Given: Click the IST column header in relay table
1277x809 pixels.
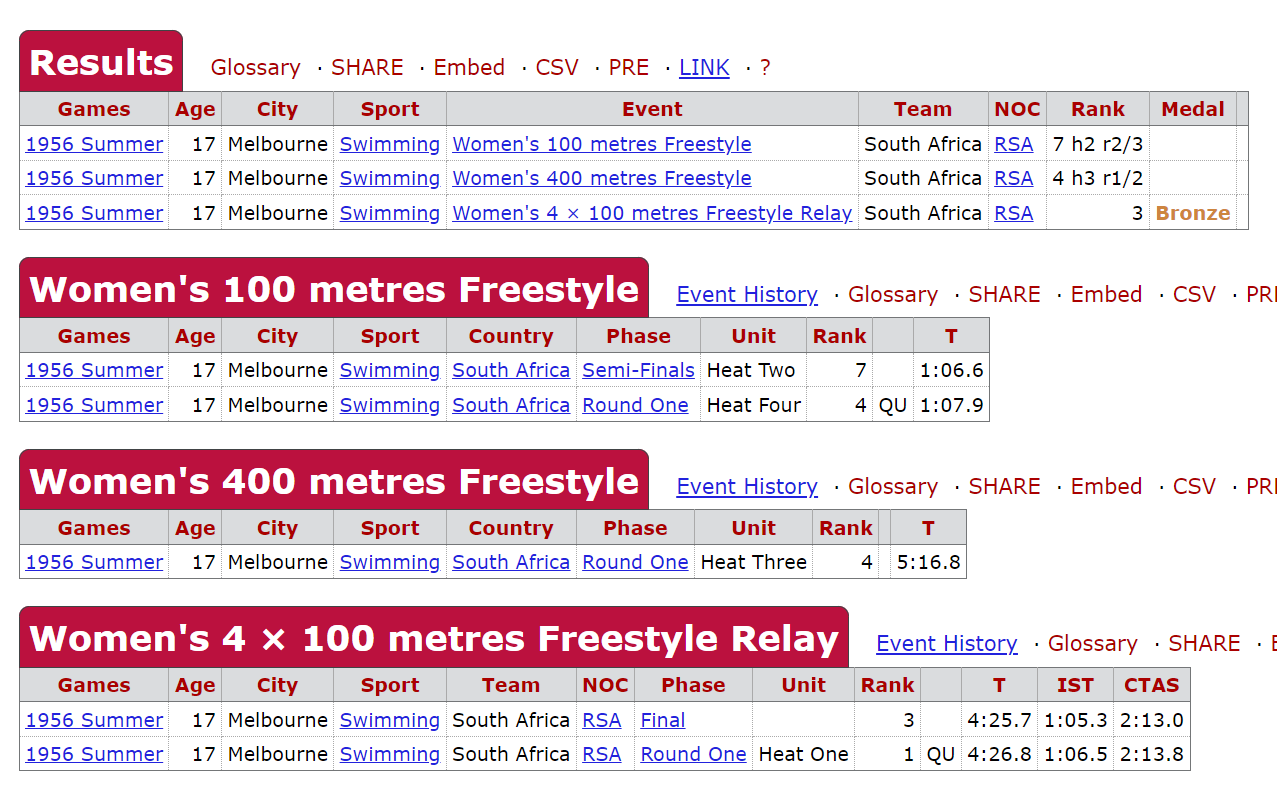Looking at the screenshot, I should [1075, 685].
